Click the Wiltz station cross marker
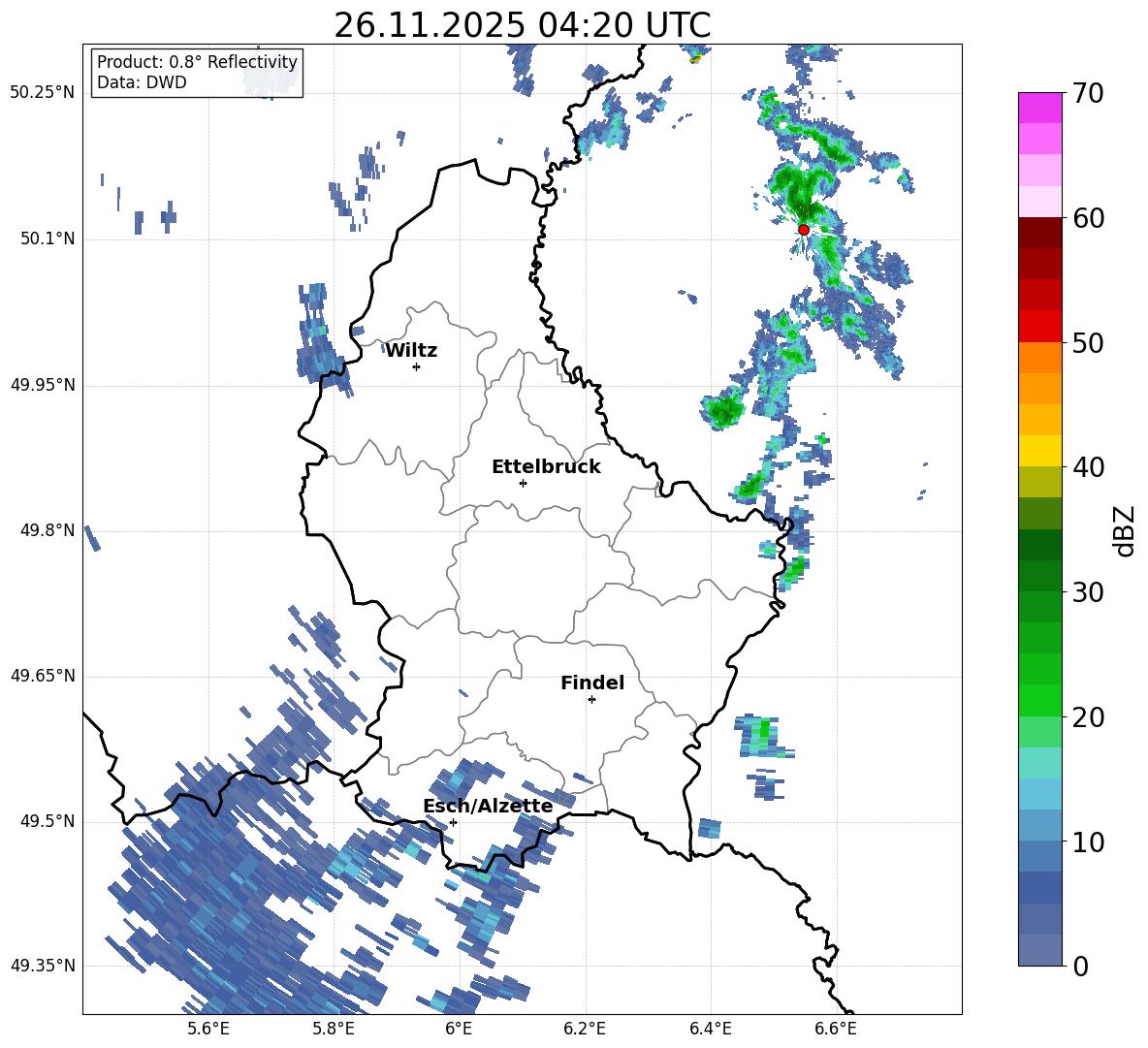Viewport: 1148px width, 1048px height. coord(417,366)
